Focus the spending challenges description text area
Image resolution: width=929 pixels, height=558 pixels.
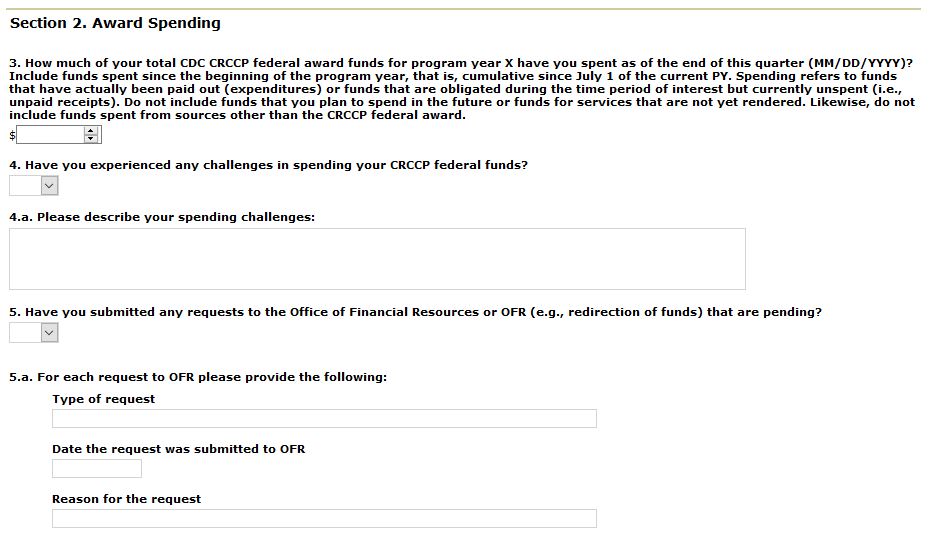coord(377,259)
